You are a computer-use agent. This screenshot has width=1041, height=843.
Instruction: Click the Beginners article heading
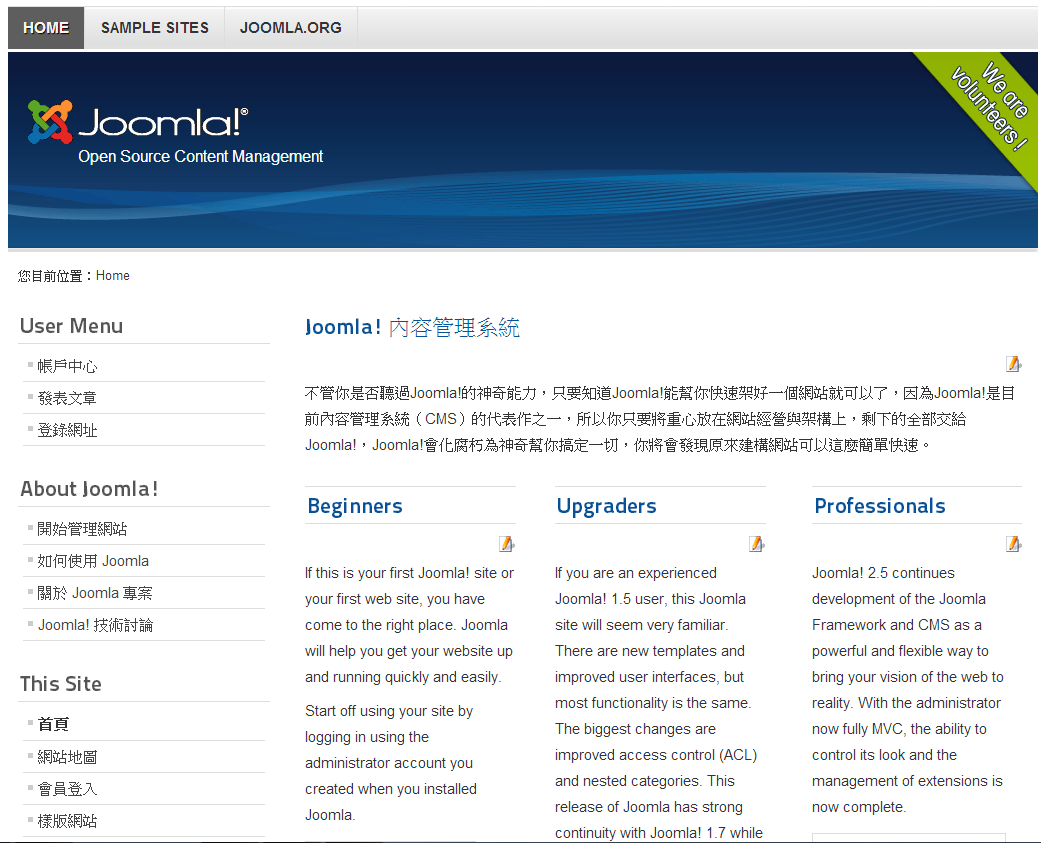tap(355, 506)
